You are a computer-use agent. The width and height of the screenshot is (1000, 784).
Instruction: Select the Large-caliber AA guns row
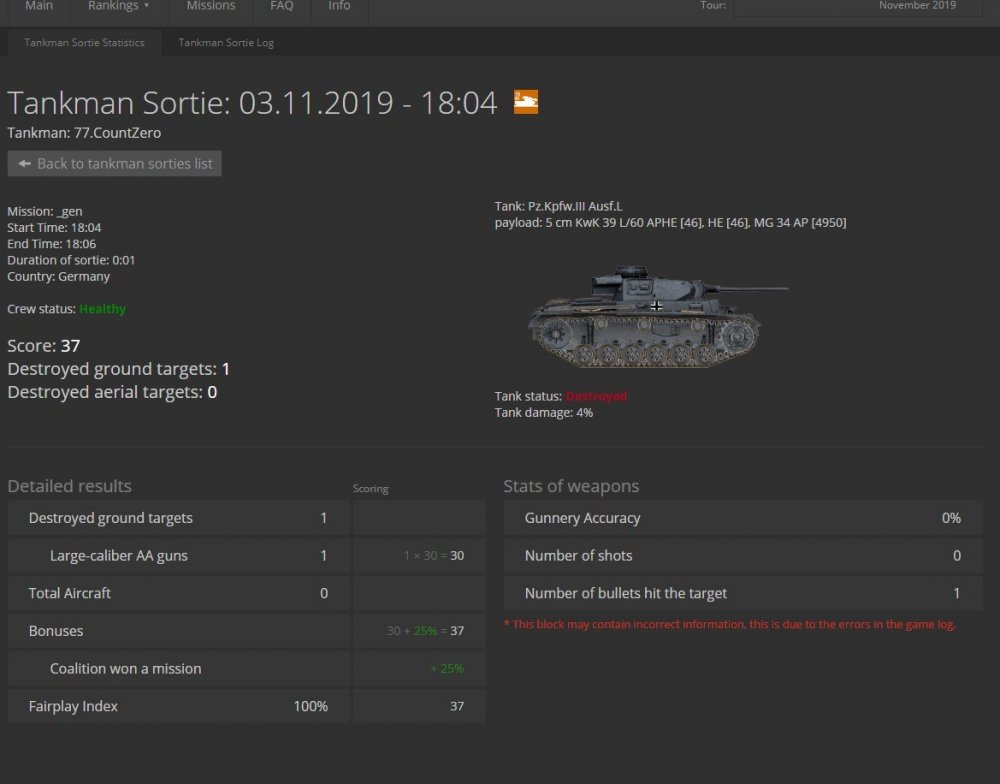tap(178, 556)
